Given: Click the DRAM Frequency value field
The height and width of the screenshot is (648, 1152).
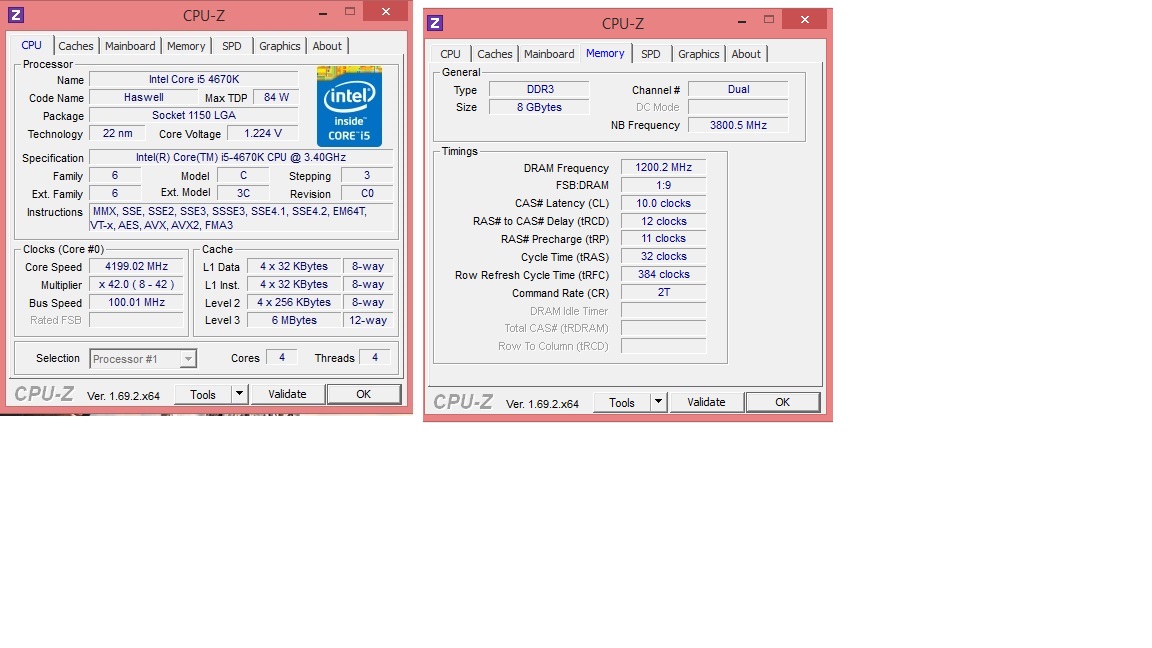Looking at the screenshot, I should point(663,168).
